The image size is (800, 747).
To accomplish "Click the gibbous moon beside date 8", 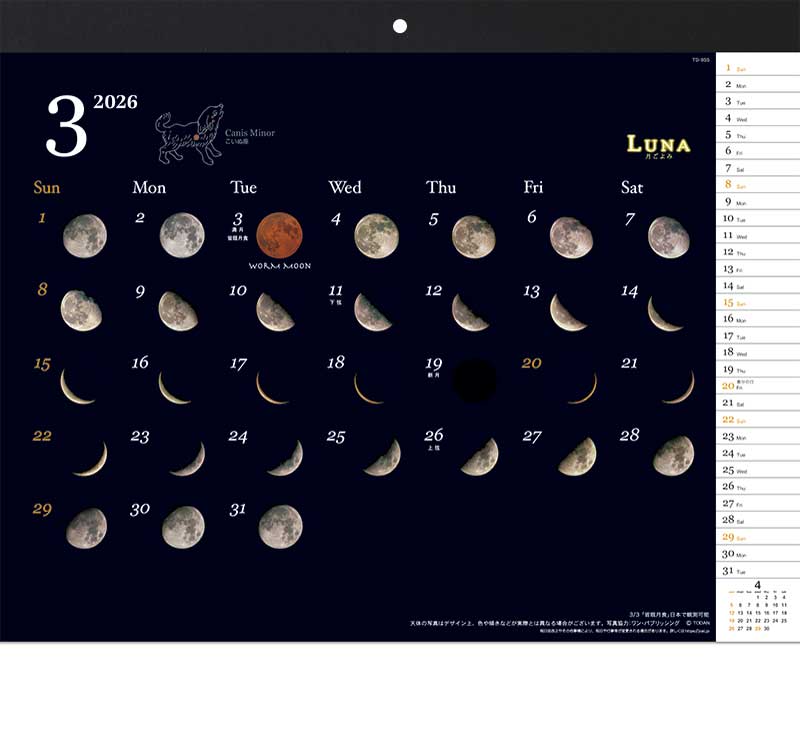I will pyautogui.click(x=81, y=311).
